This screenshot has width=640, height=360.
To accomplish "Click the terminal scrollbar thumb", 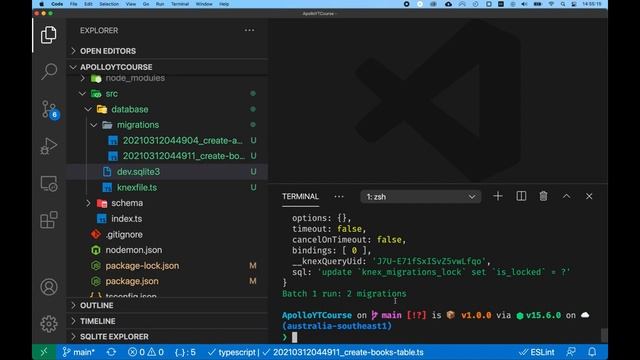I will pos(604,336).
